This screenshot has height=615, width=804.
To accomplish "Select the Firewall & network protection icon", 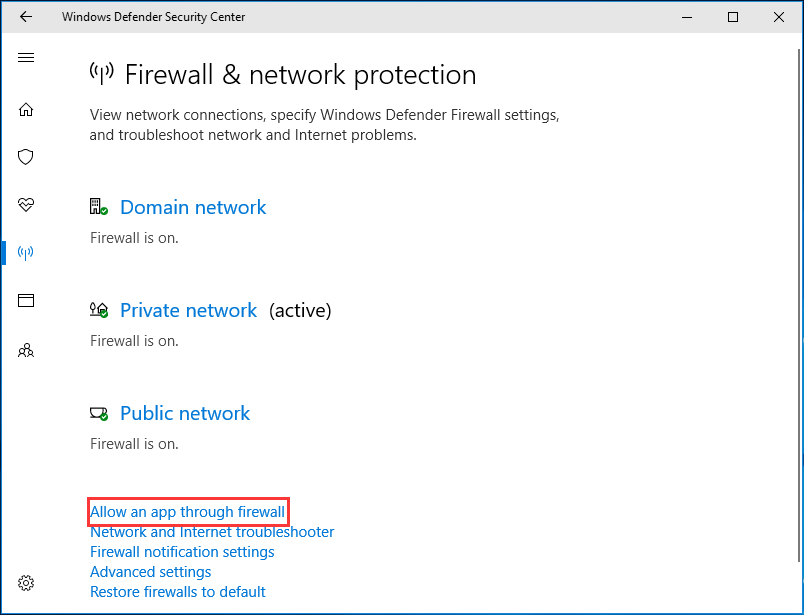I will click(26, 252).
